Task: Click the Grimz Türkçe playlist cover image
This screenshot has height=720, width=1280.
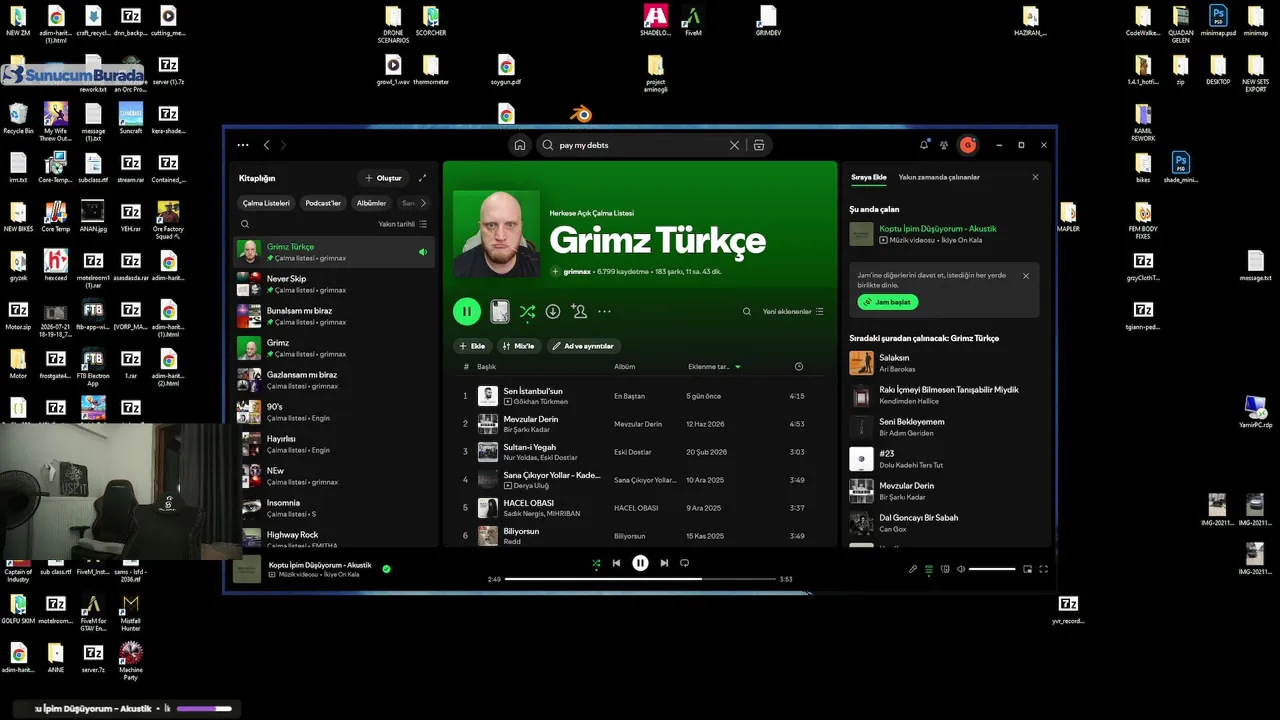Action: (496, 234)
